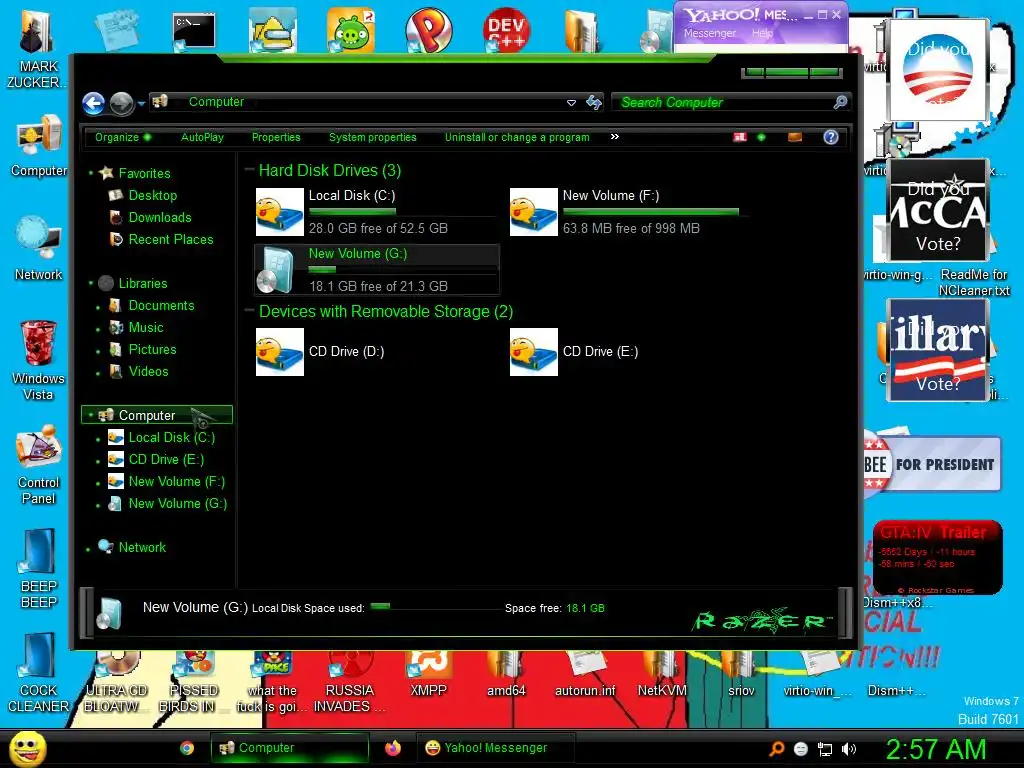The width and height of the screenshot is (1024, 768).
Task: Click the search magnifier icon
Action: tap(840, 102)
